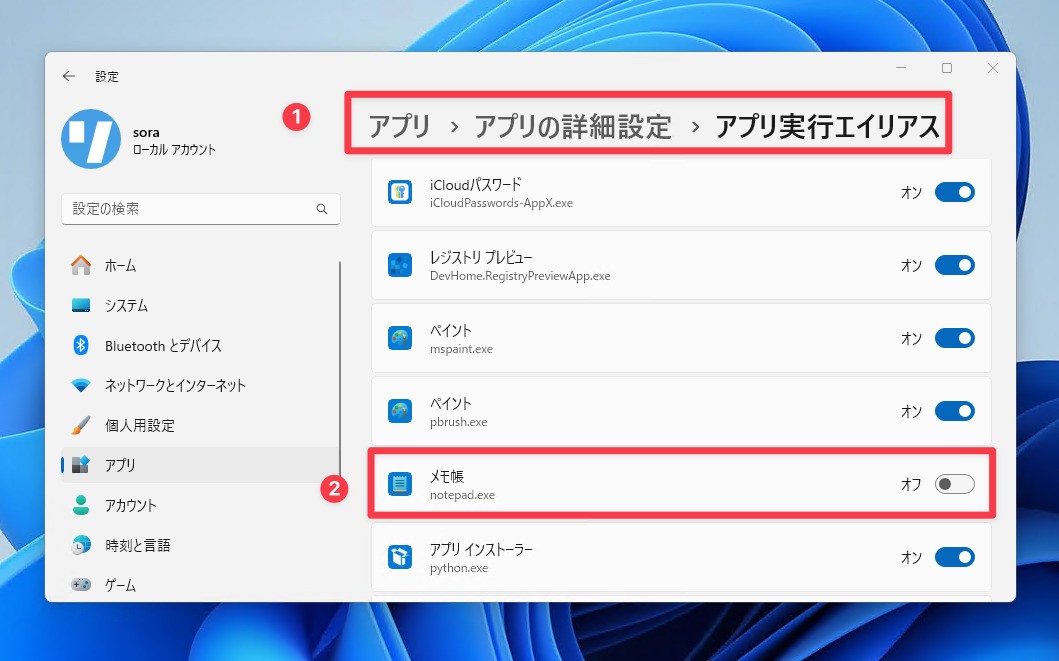Click the ゲーム controller icon
Viewport: 1059px width, 661px height.
coord(81,585)
